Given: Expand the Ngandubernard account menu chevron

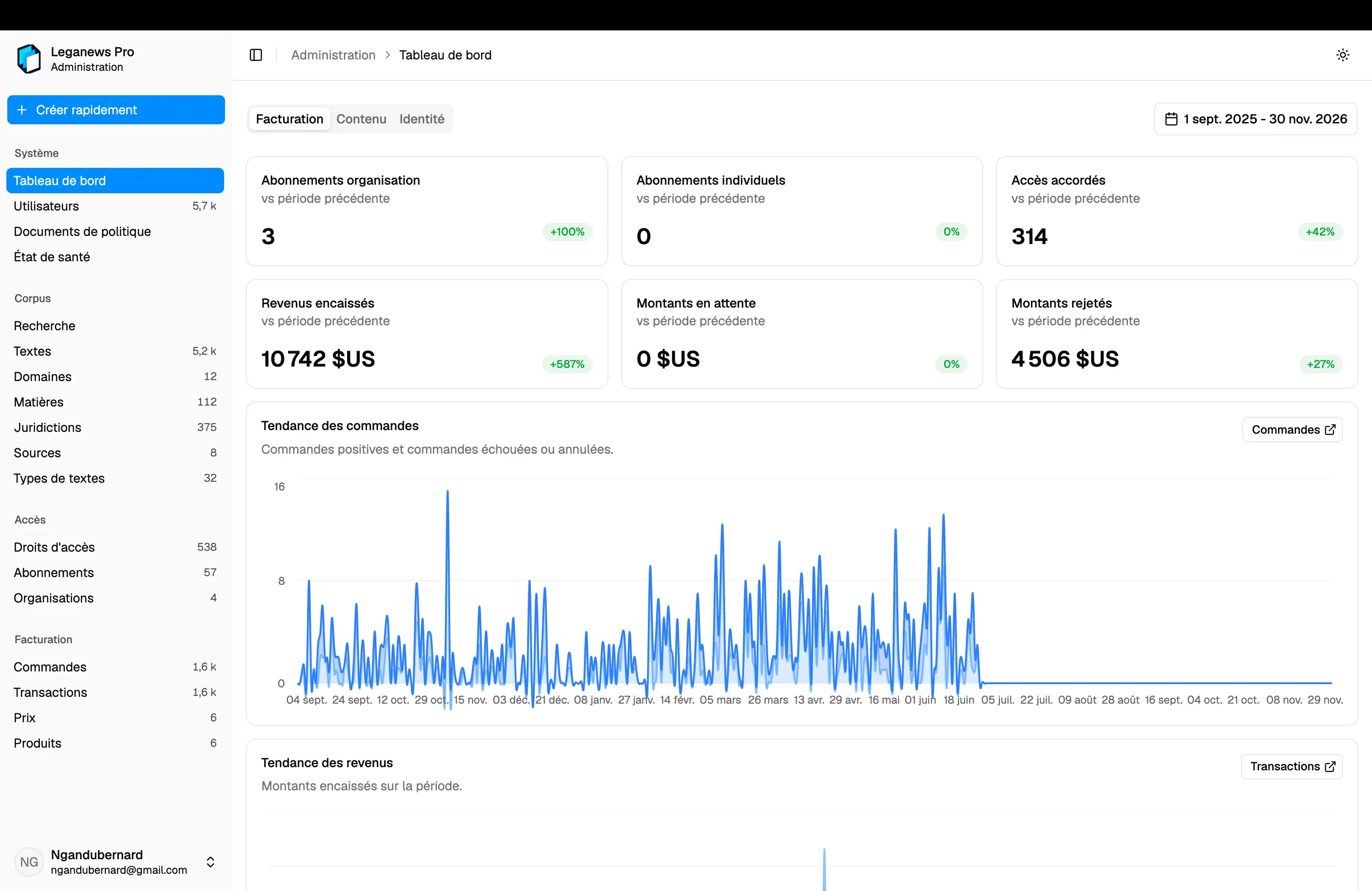Looking at the screenshot, I should click(211, 862).
